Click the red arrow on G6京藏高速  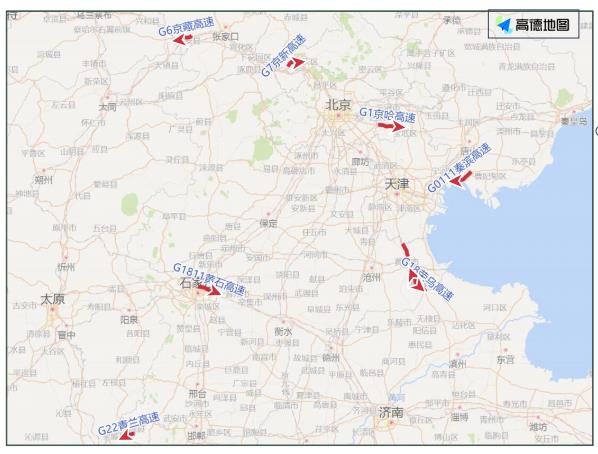click(183, 39)
